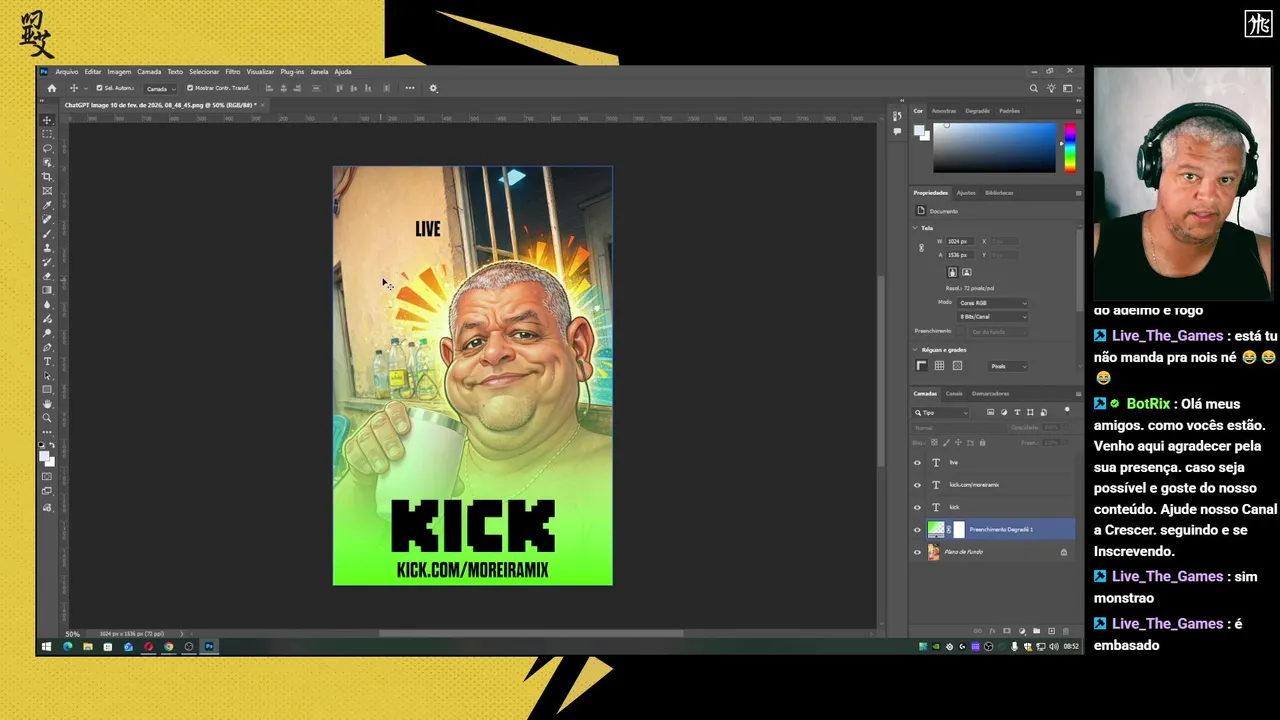Click the landscape orientation button
The image size is (1280, 720).
tap(966, 272)
